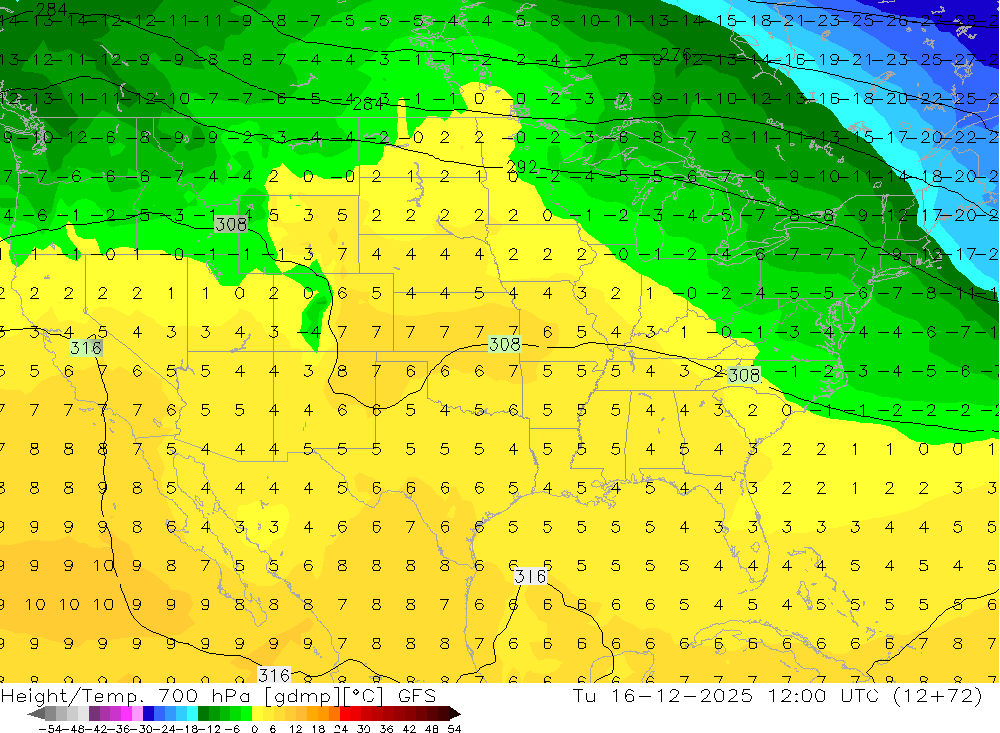Click the navy blue legend swatch above -30
1000x733 pixels.
coord(148,714)
